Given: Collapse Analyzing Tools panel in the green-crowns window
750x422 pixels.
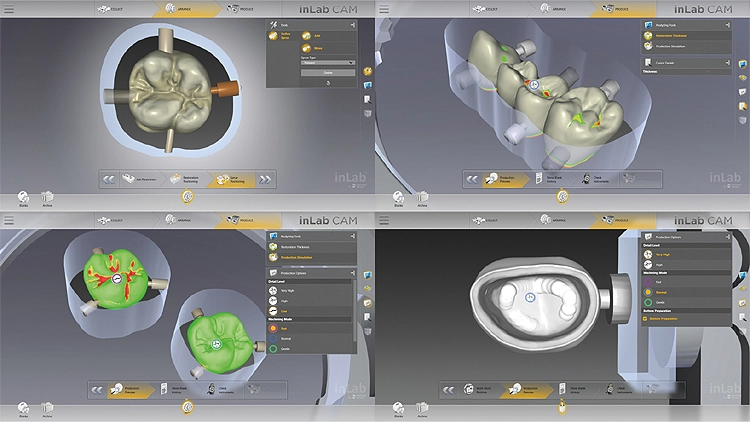Looking at the screenshot, I should [353, 236].
